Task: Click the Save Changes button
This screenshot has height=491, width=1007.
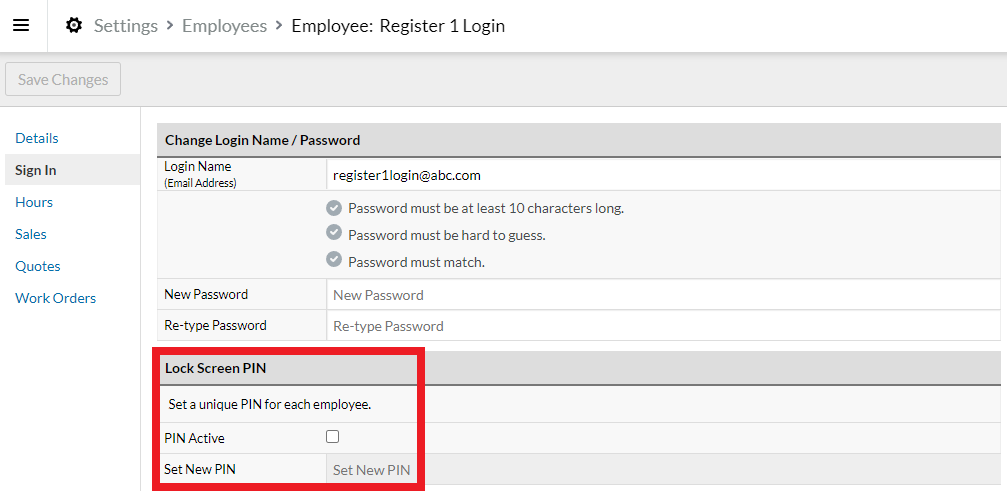Action: point(63,79)
